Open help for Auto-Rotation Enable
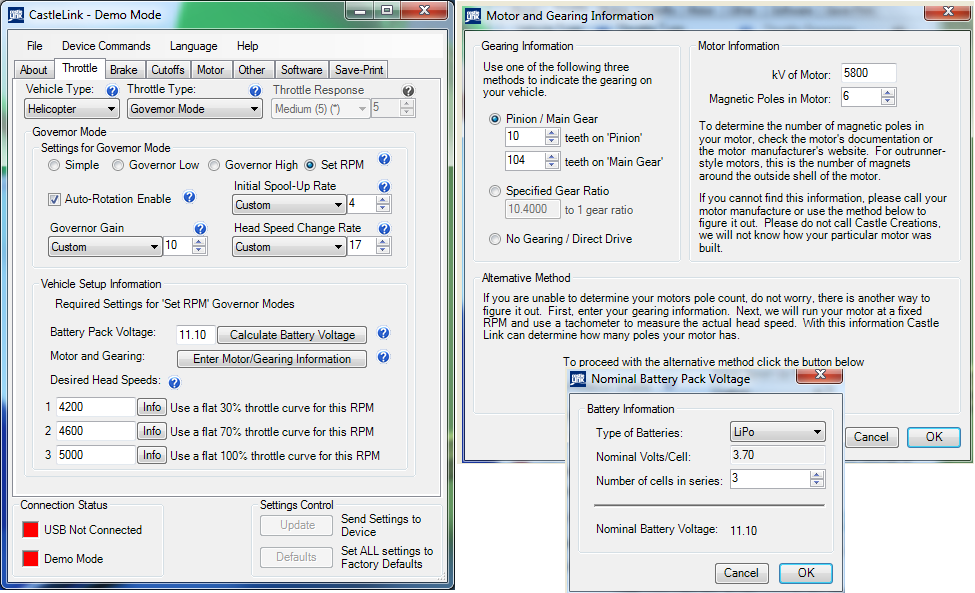 point(190,197)
